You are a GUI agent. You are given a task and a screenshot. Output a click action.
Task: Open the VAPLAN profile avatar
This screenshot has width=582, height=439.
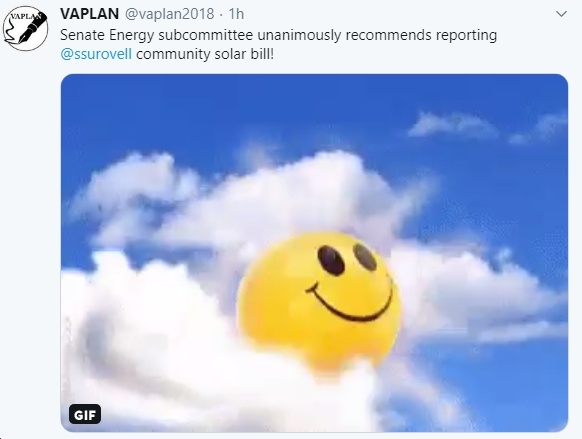pos(25,29)
